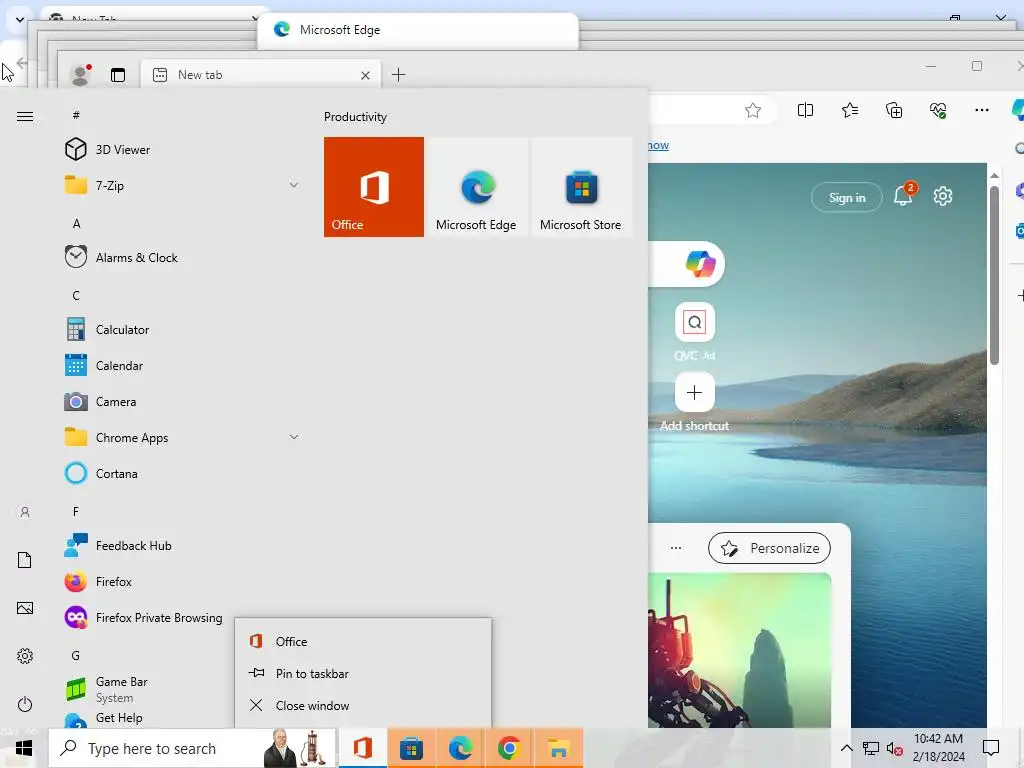
Task: Open the notifications bell in Edge page
Action: tap(904, 195)
